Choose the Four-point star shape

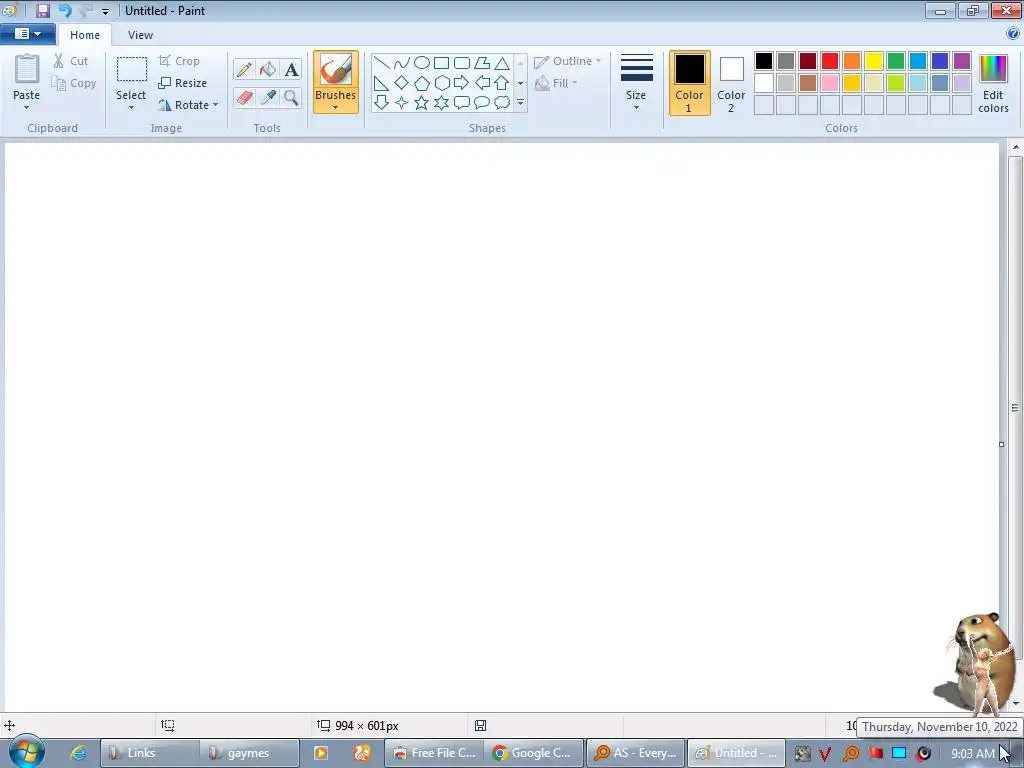(x=402, y=103)
